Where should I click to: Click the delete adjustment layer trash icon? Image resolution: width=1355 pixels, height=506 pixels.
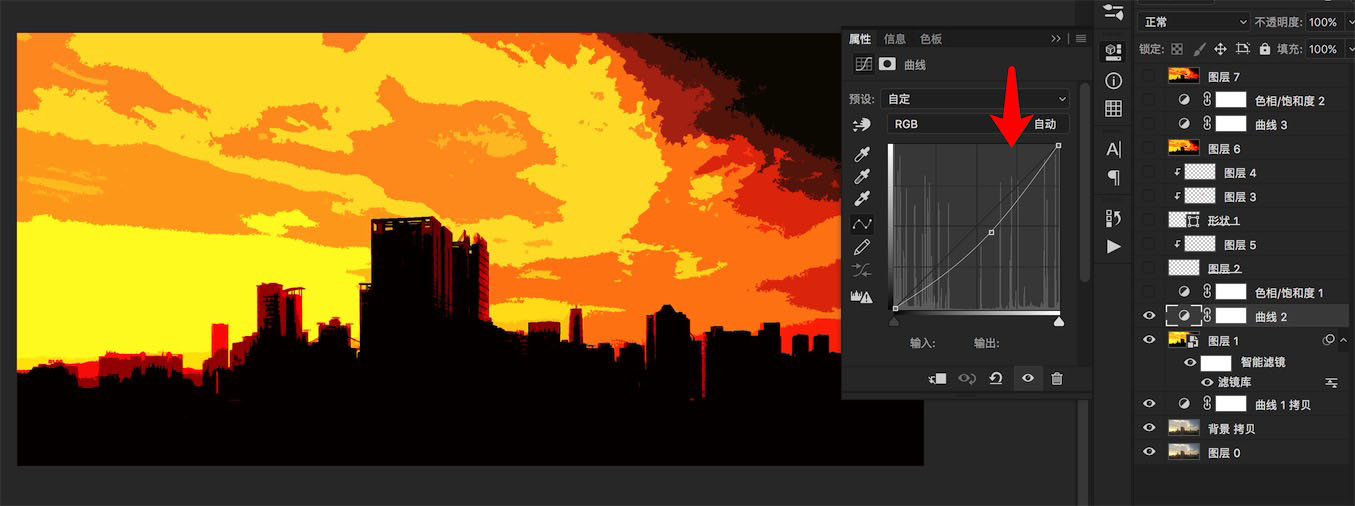coord(1057,379)
